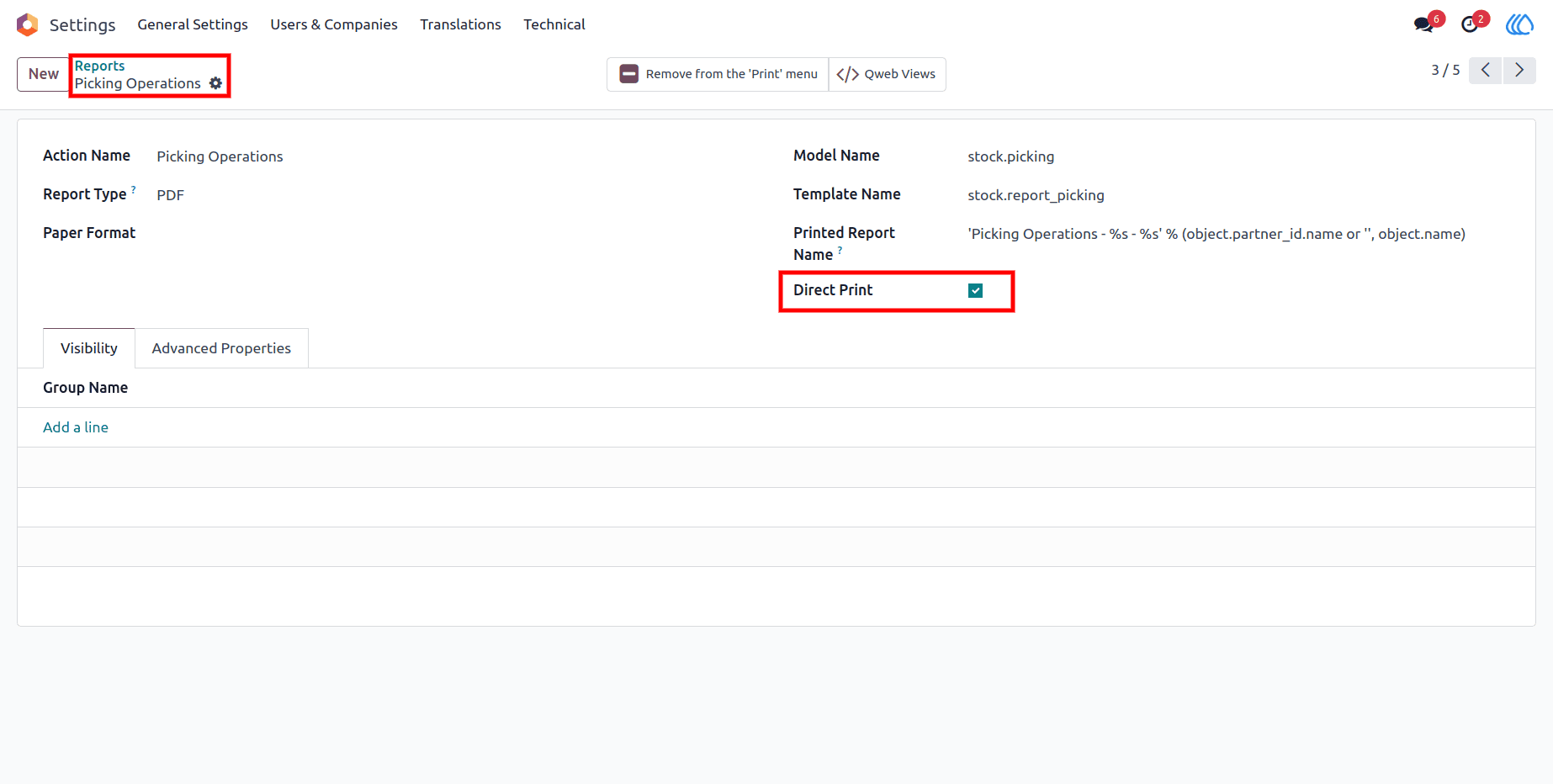
Task: Open the Odoo home apps icon
Action: [x=28, y=24]
